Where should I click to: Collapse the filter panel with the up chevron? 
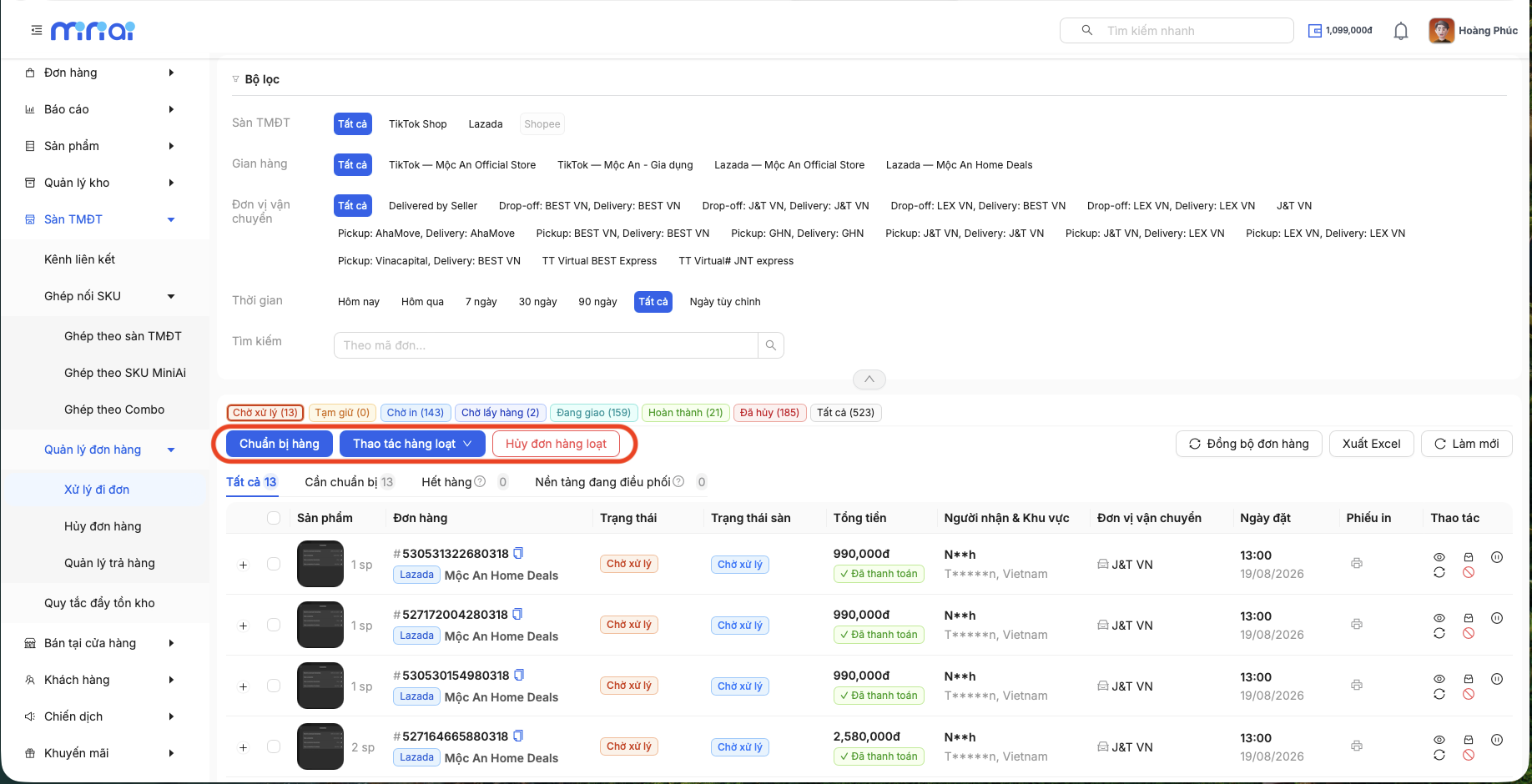869,379
